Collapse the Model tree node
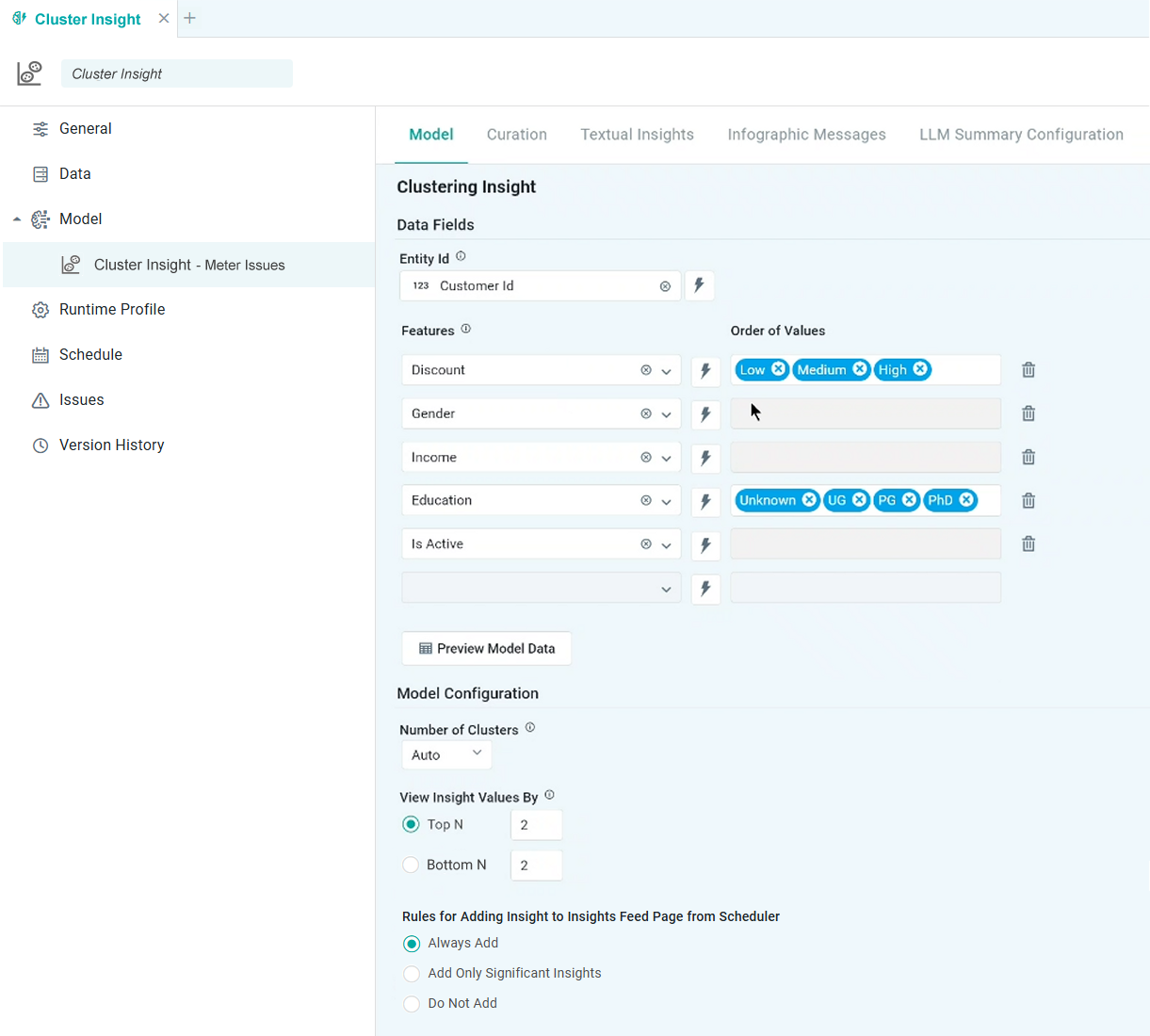This screenshot has width=1150, height=1036. (x=17, y=219)
